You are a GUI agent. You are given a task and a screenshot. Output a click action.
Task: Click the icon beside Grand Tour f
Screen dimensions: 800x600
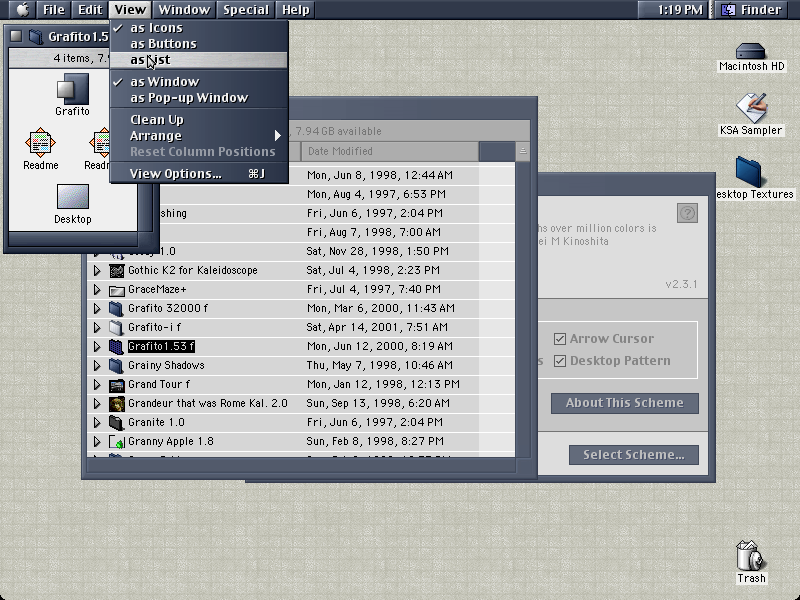(x=117, y=385)
